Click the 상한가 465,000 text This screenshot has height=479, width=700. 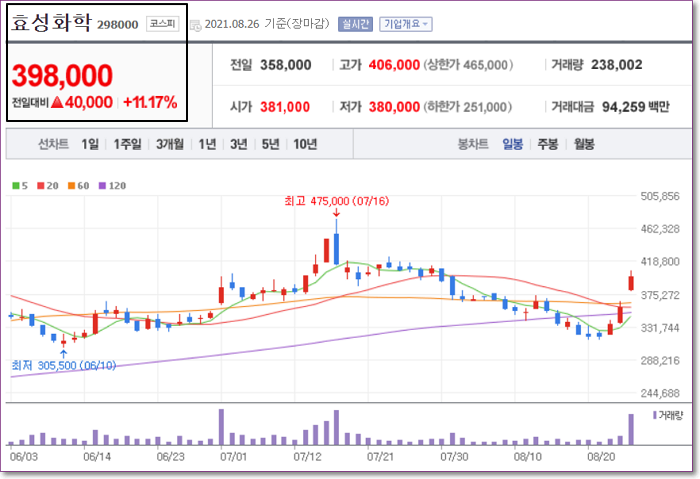468,65
